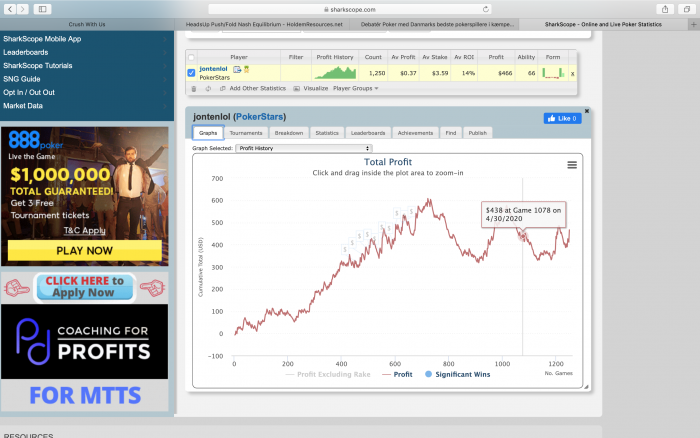
Task: Uncheck the jontenlol row checkbox
Action: click(191, 72)
